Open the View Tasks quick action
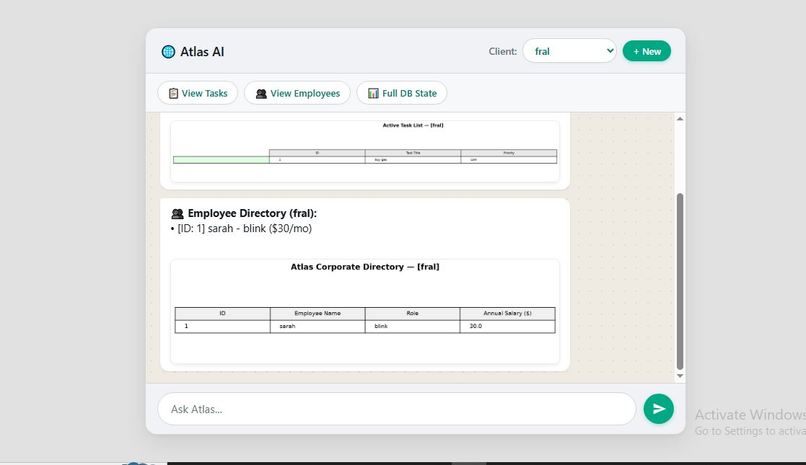Screen dimensions: 806x465 (x=198, y=93)
